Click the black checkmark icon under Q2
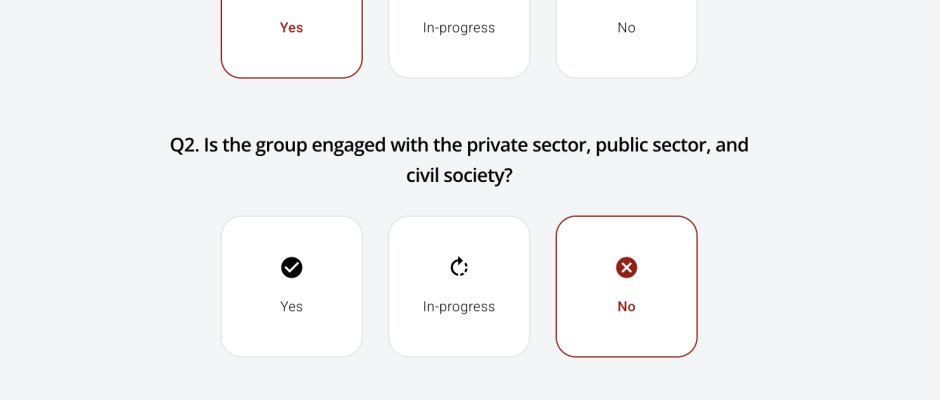 coord(291,267)
